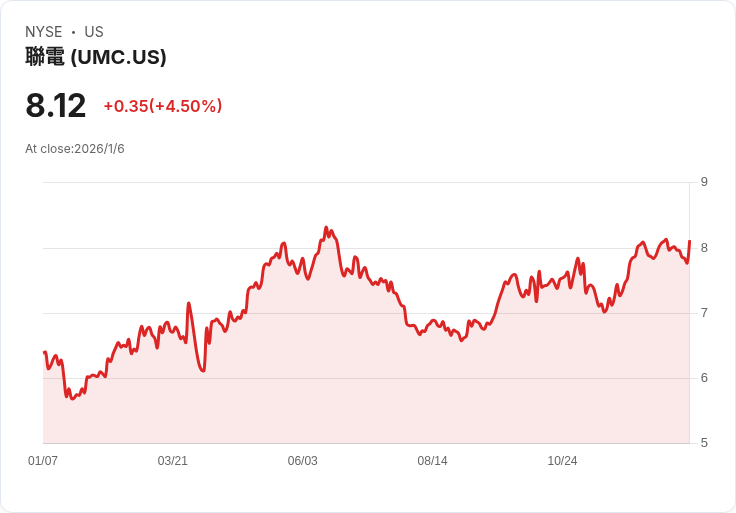Viewport: 736px width, 513px height.
Task: Click the 聯電 (UMC.US) stock title
Action: [x=96, y=57]
